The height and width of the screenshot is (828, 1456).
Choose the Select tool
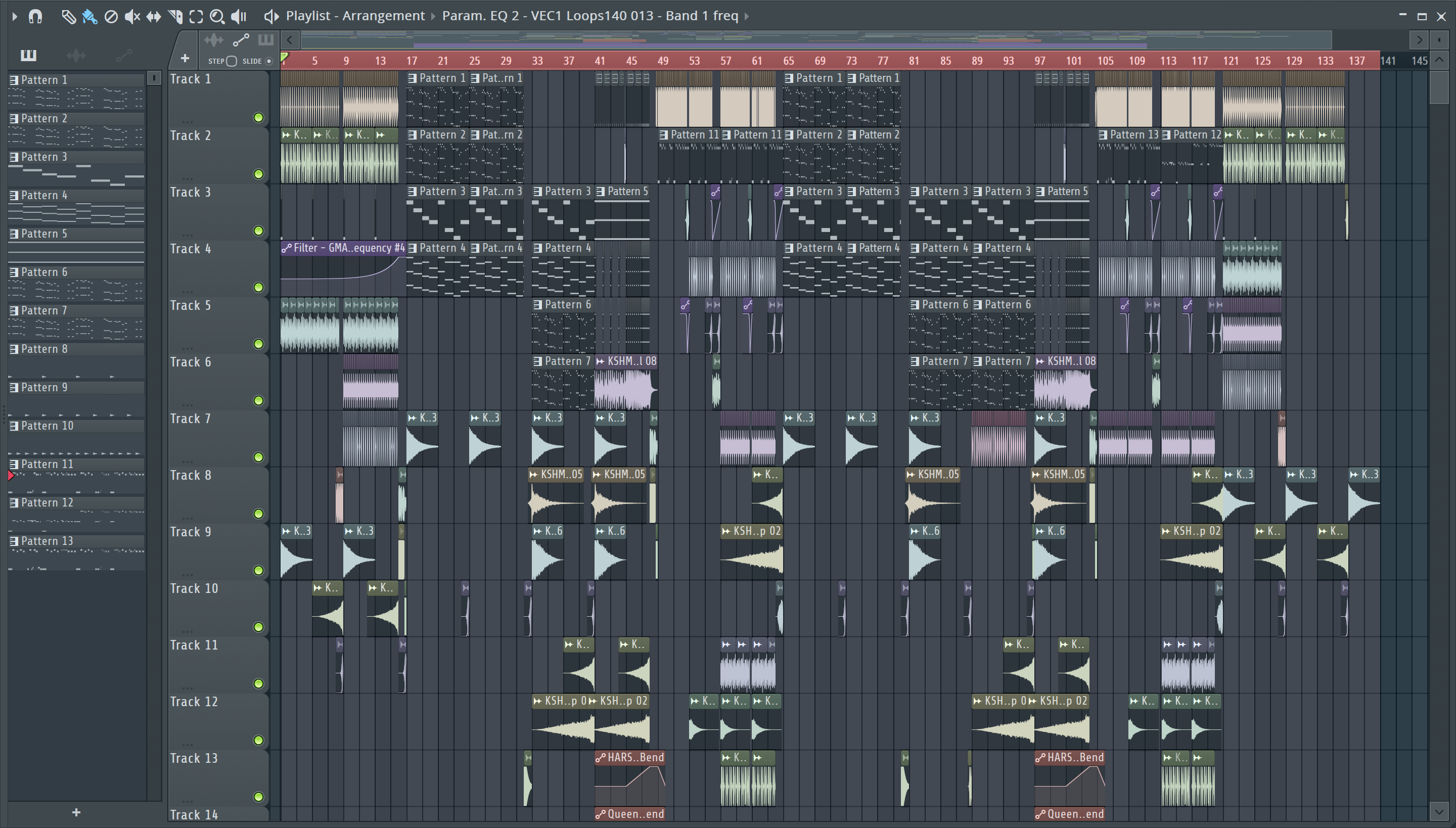pyautogui.click(x=196, y=17)
